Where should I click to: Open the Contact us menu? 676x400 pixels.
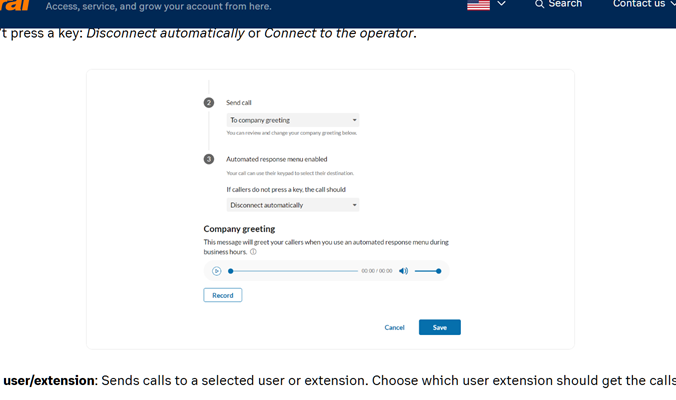pyautogui.click(x=643, y=4)
